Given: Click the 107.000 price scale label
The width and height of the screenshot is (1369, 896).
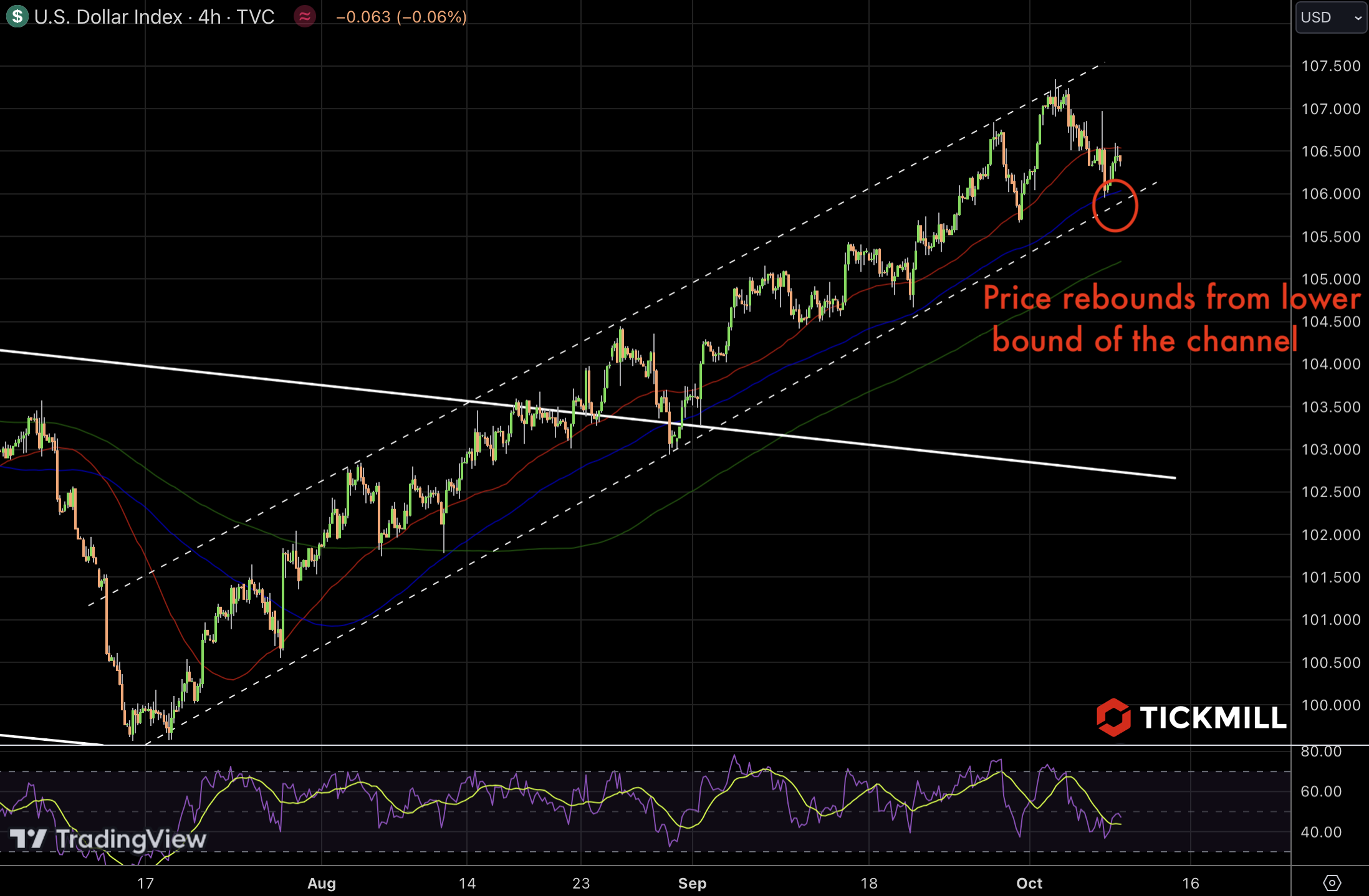Looking at the screenshot, I should tap(1330, 109).
